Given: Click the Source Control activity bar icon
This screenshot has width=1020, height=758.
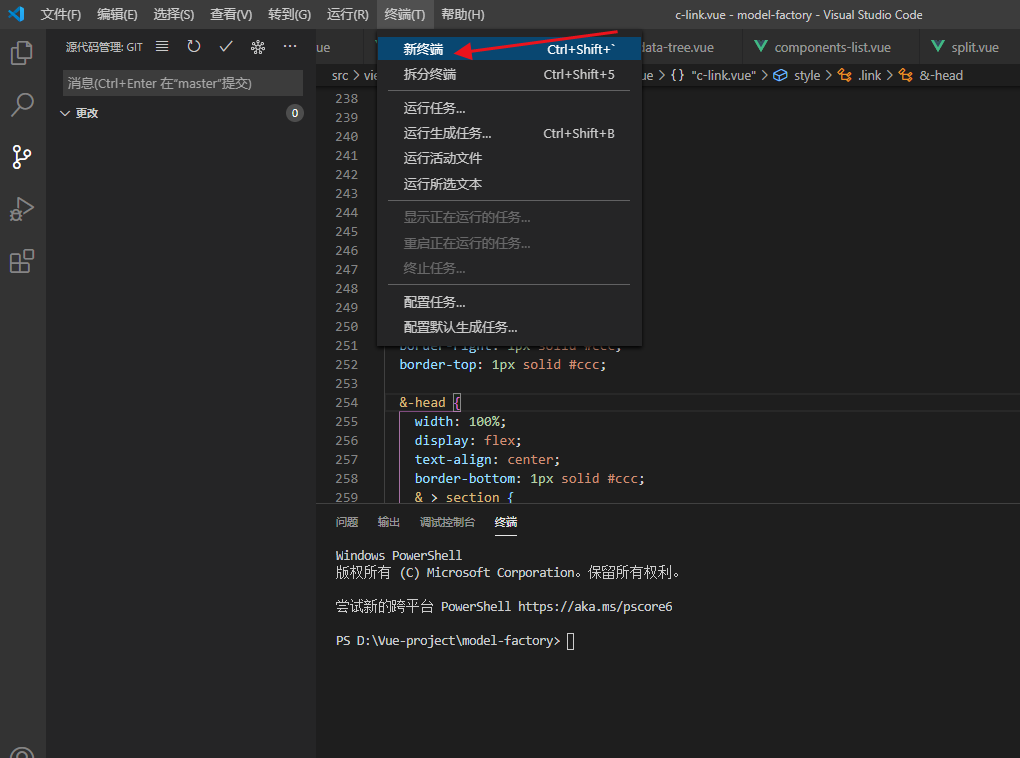Looking at the screenshot, I should click(21, 156).
